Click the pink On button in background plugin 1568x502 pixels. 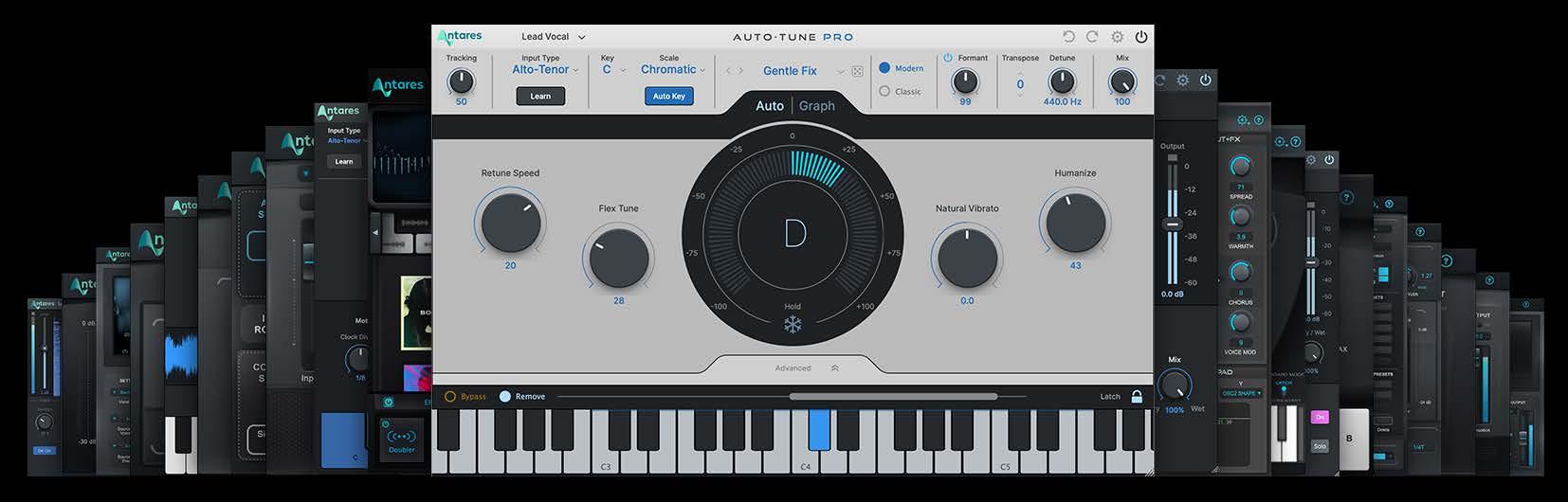(x=1320, y=417)
